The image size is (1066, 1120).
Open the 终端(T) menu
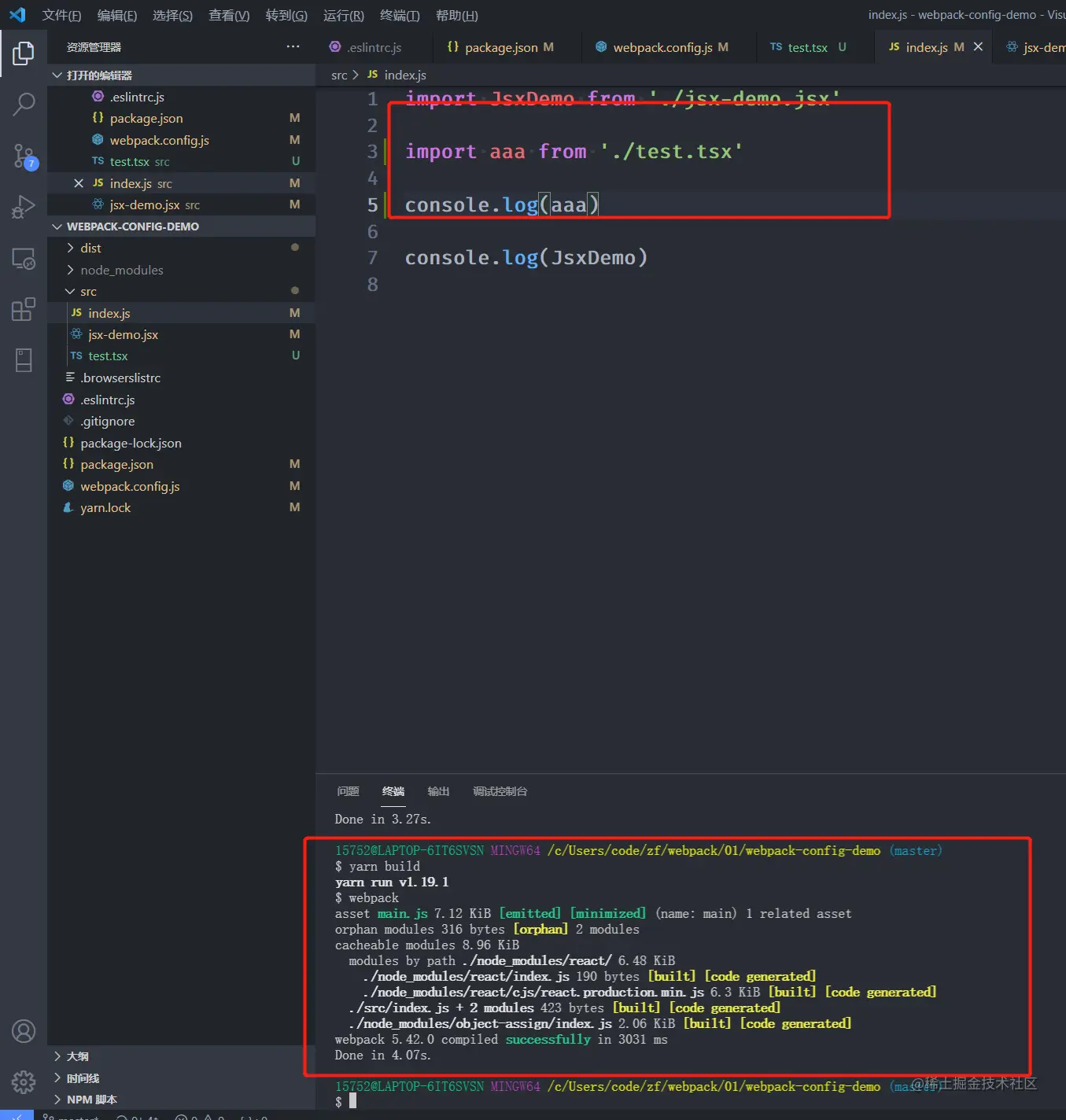point(400,15)
